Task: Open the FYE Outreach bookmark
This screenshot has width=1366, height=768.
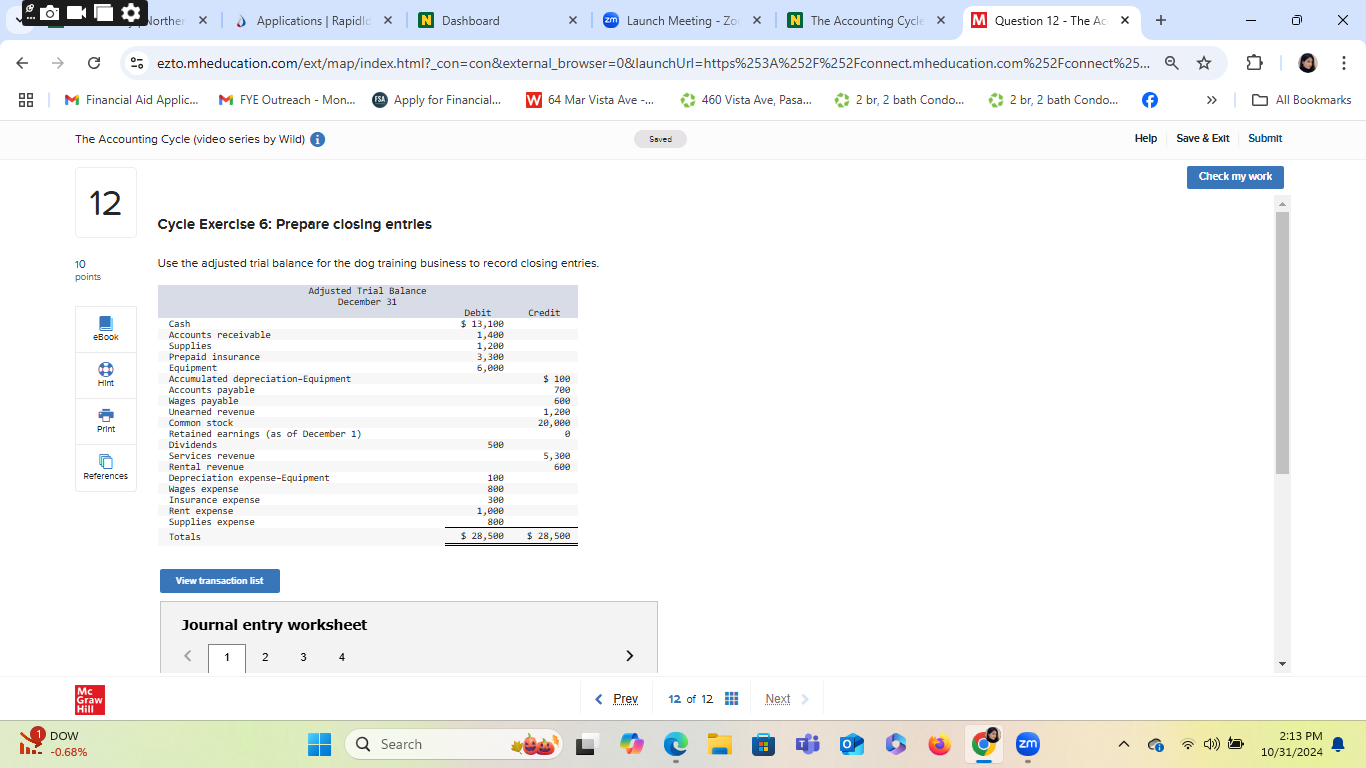Action: pos(287,100)
